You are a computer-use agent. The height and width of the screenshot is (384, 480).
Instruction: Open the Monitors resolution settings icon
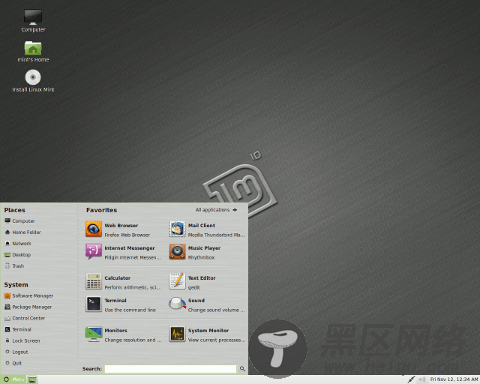point(94,334)
